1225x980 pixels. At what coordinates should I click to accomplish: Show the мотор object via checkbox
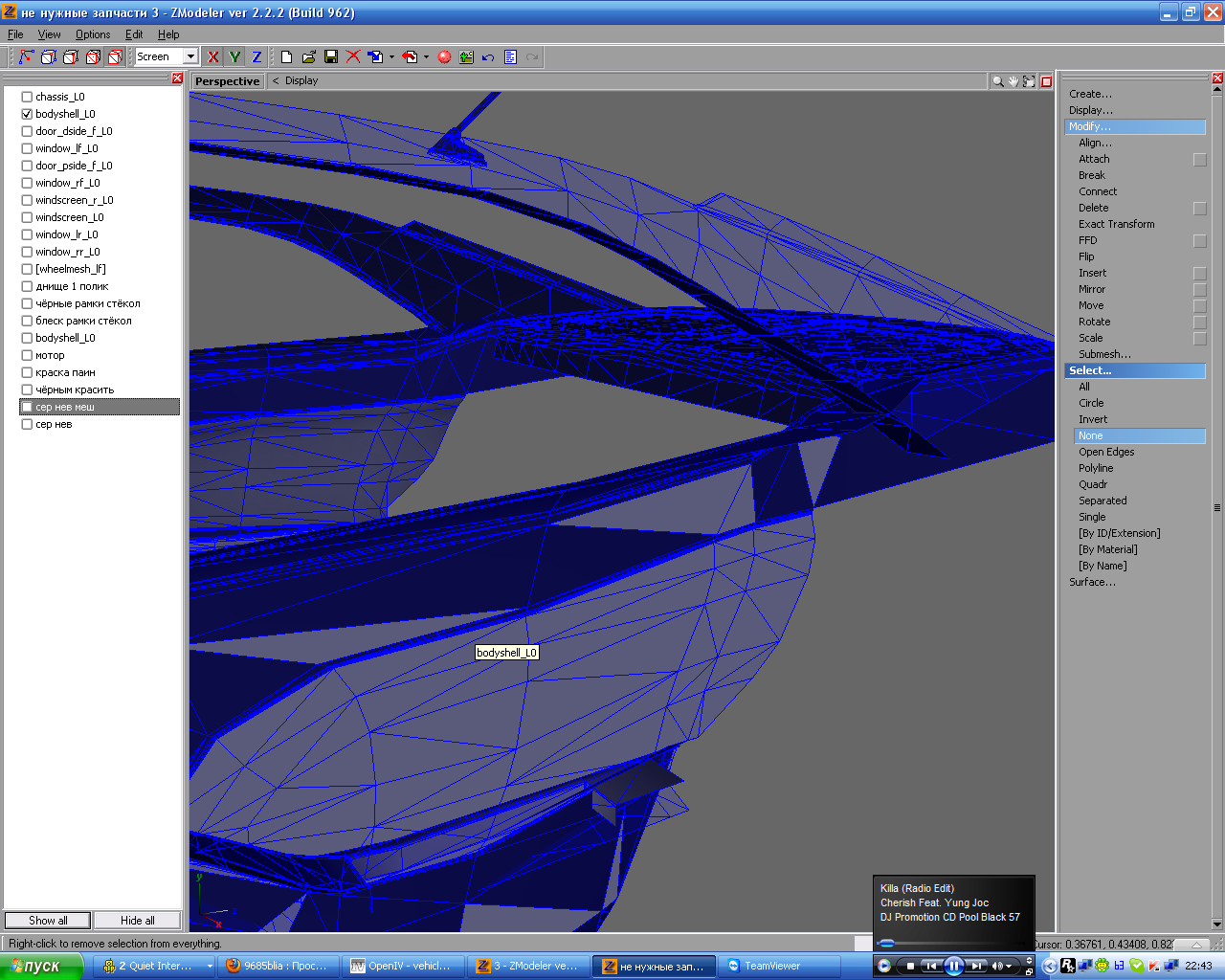pyautogui.click(x=27, y=355)
